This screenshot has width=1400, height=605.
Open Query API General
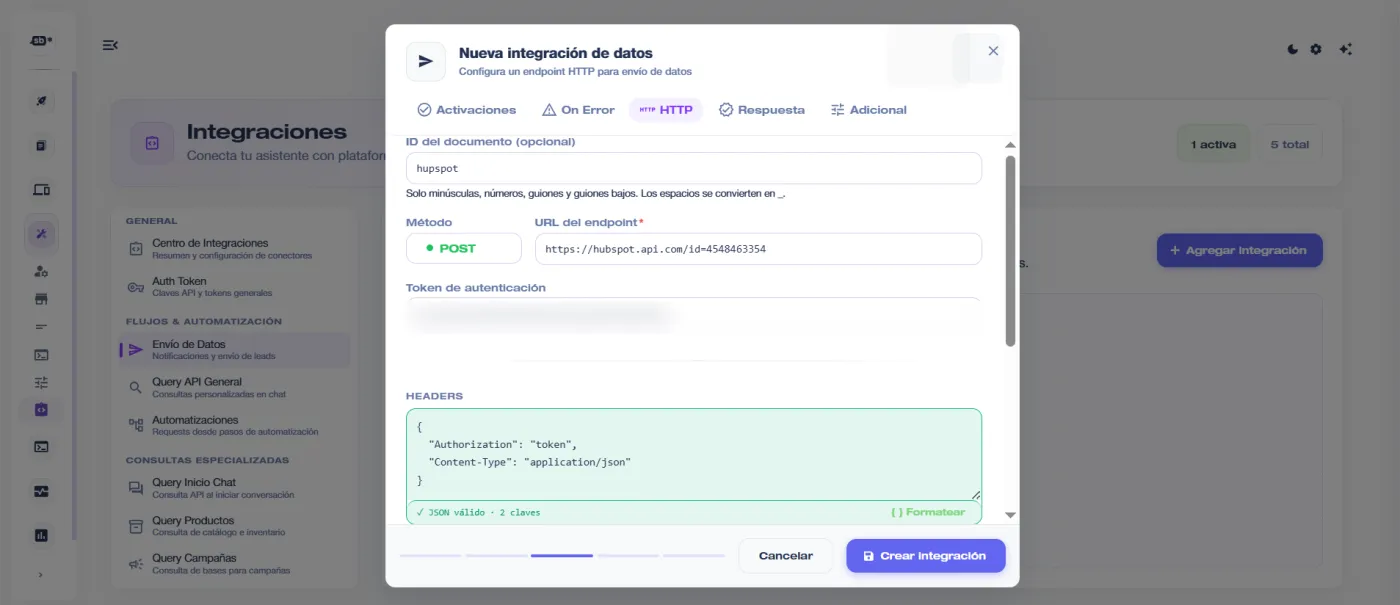tap(235, 388)
